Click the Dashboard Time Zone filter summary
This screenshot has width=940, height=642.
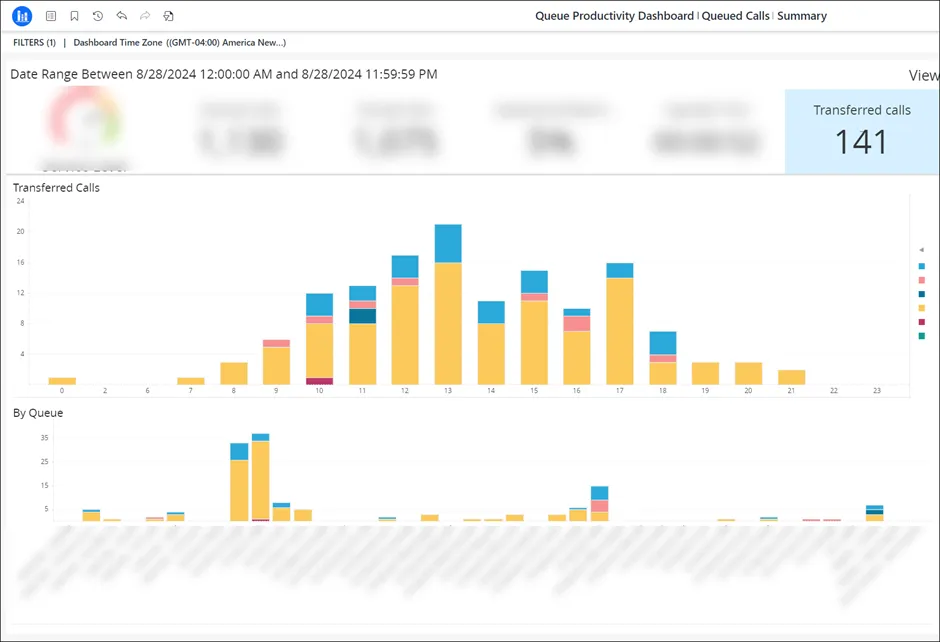click(179, 43)
